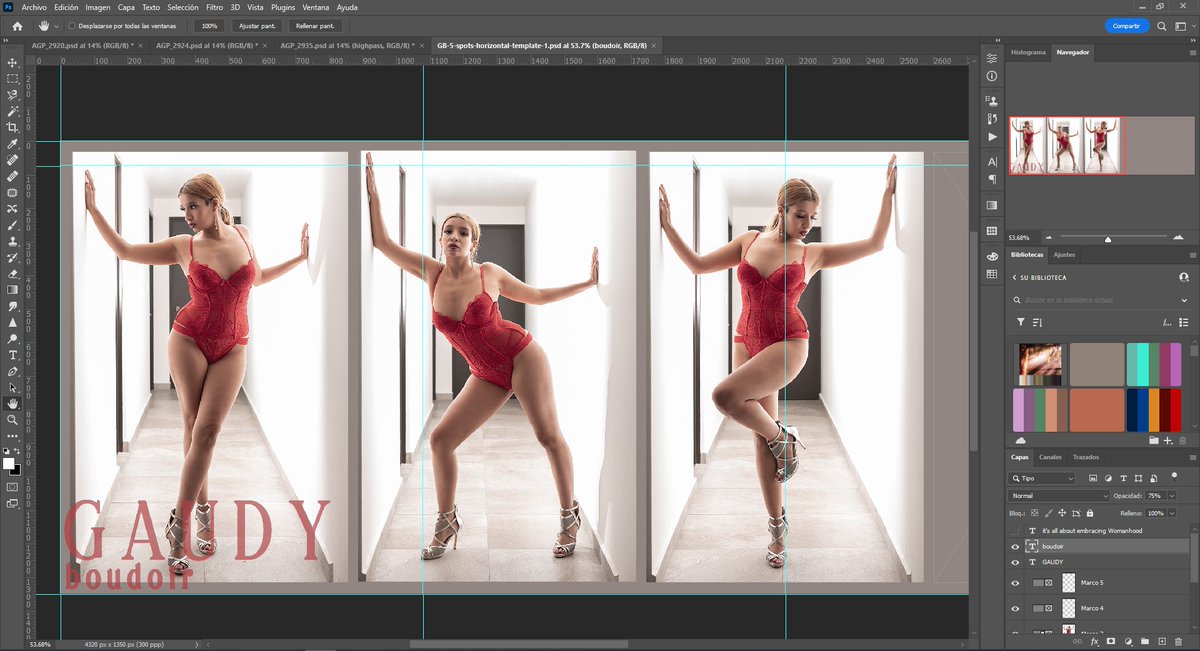Switch to the Canales tab
Image resolution: width=1200 pixels, height=651 pixels.
pyautogui.click(x=1050, y=457)
